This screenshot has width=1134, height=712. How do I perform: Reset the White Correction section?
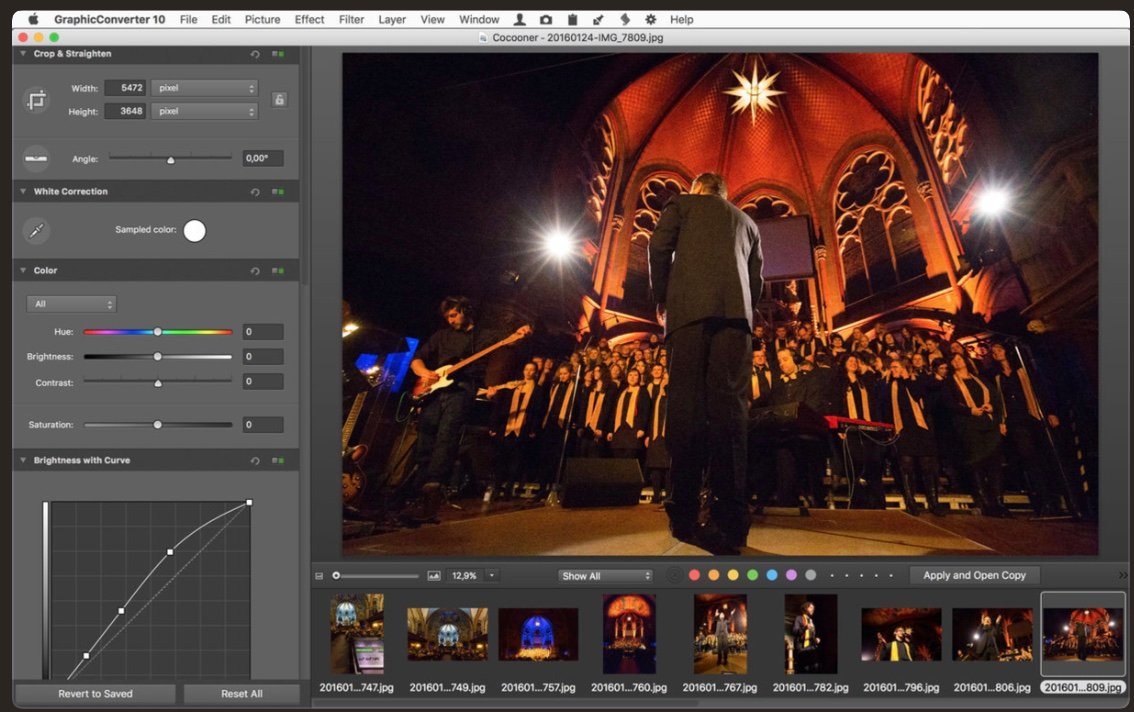255,192
